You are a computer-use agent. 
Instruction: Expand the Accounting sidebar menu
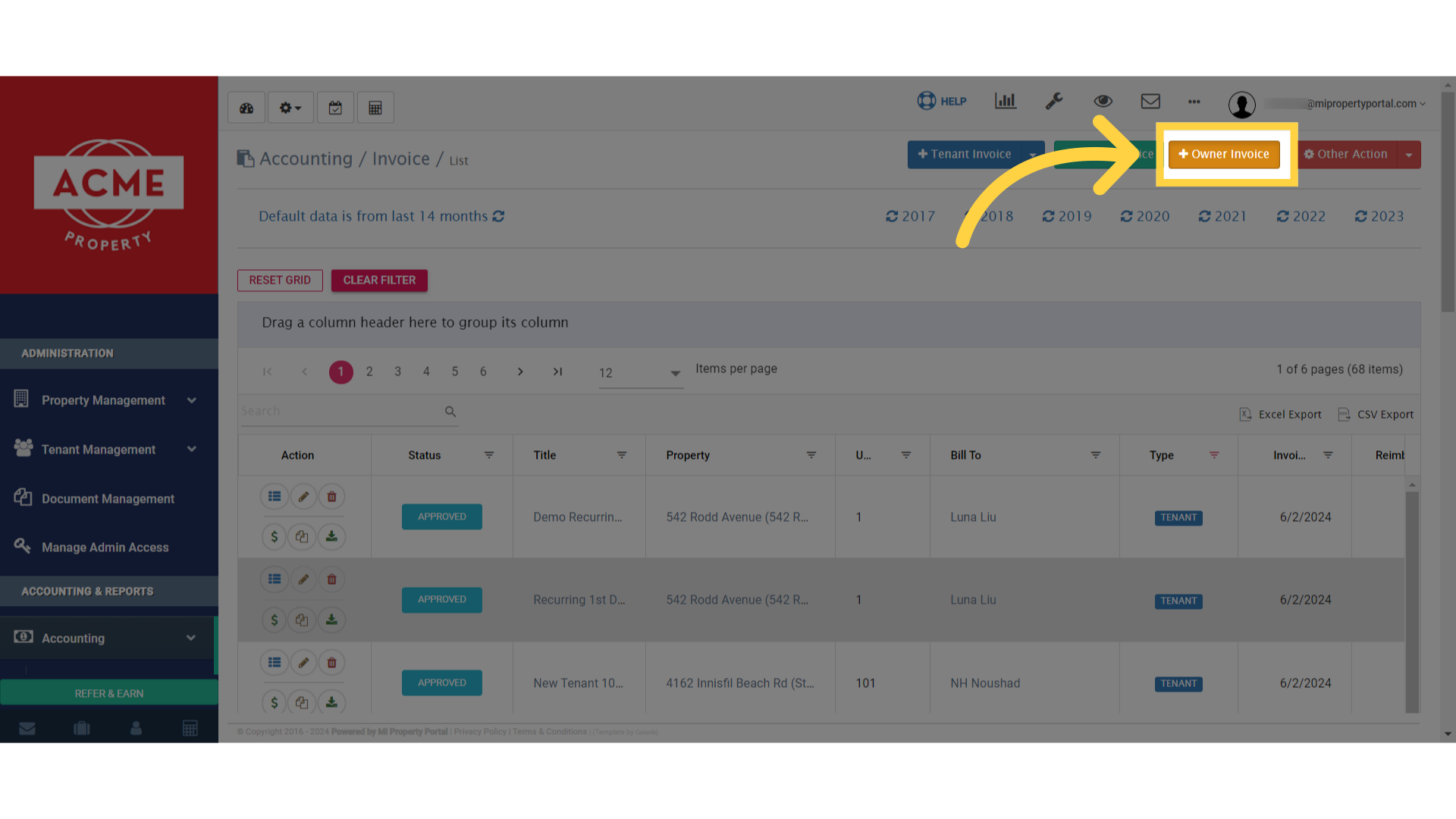click(108, 638)
